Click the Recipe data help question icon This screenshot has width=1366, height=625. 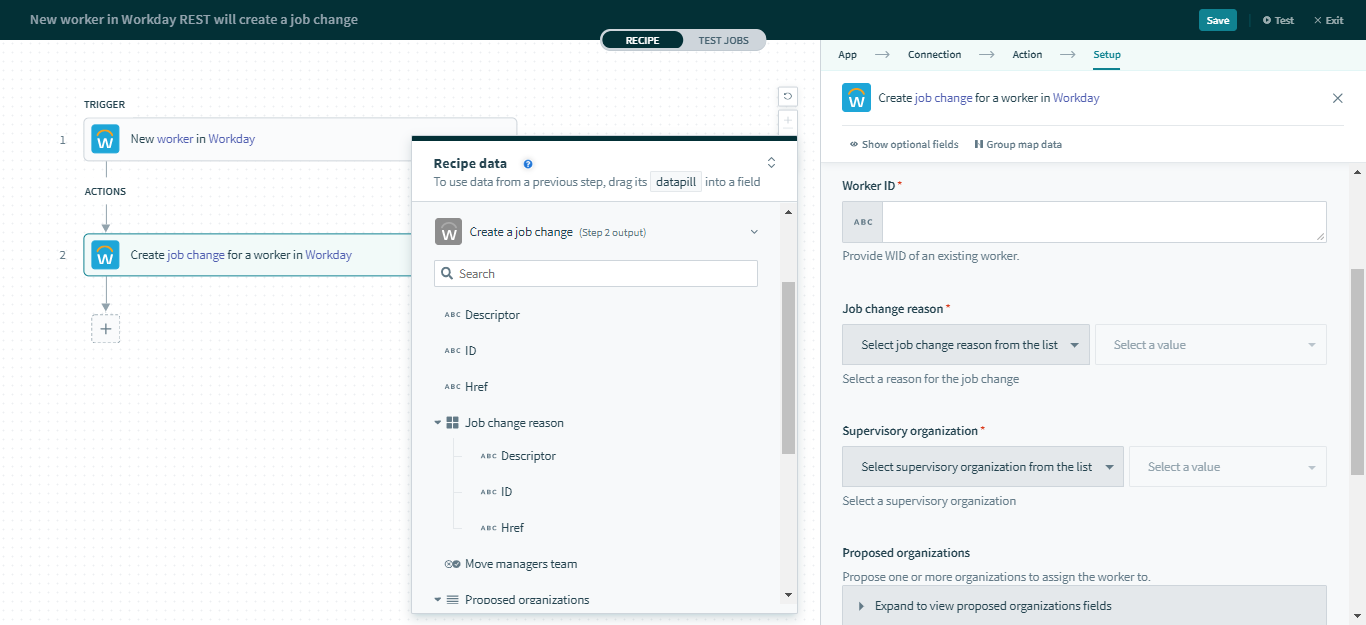tap(528, 164)
